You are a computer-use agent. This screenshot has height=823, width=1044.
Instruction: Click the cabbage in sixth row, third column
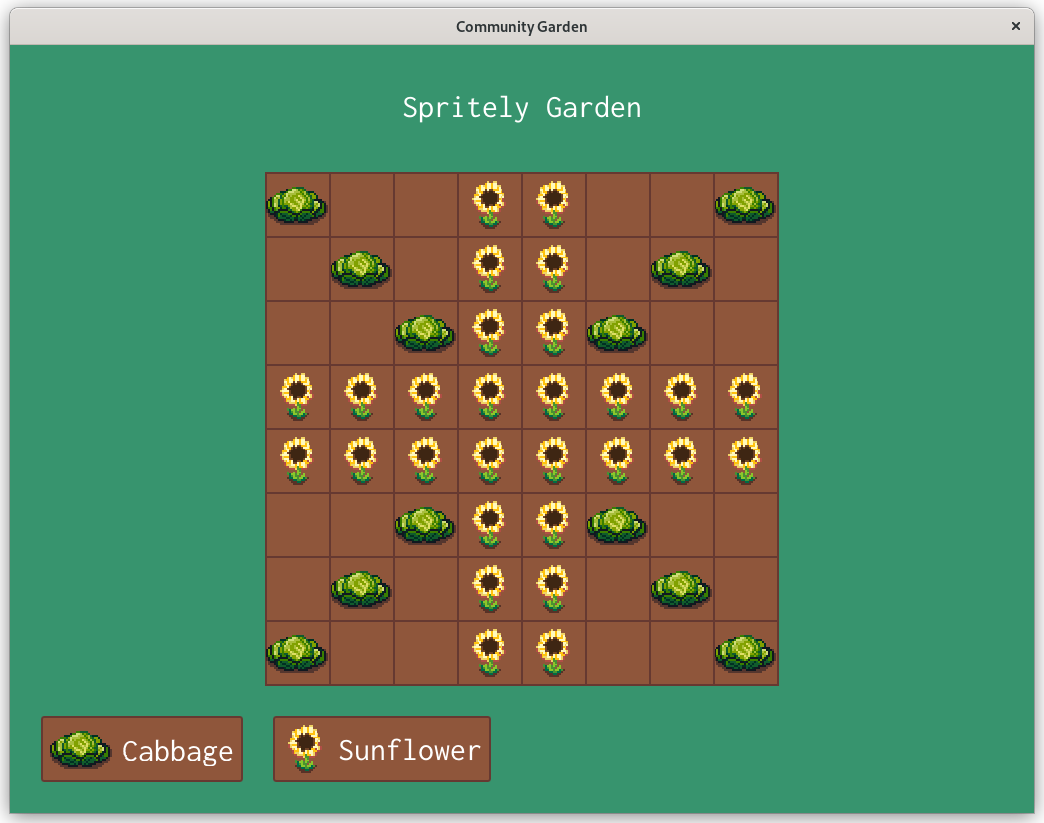pos(425,525)
